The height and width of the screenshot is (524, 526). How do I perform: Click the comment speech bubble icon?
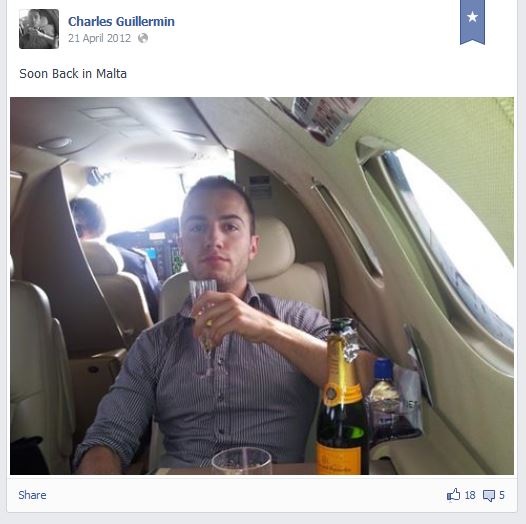coord(489,495)
